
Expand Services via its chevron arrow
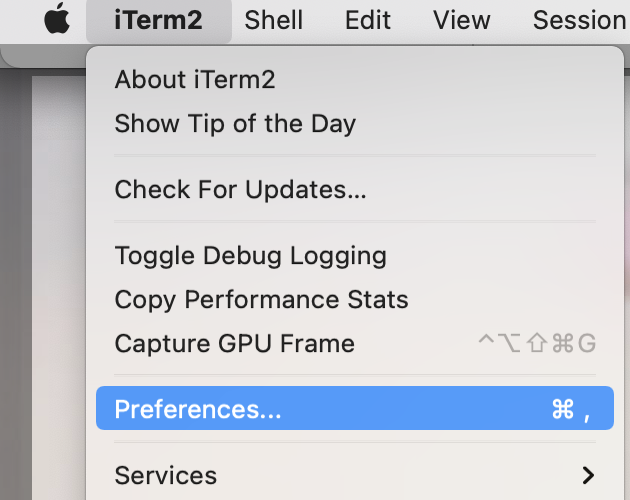click(588, 475)
